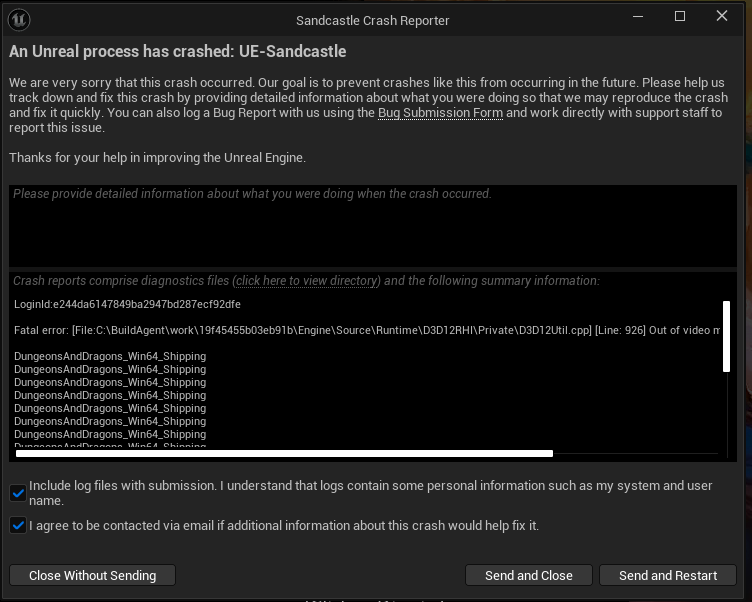Close the crash reporter with the X icon
752x602 pixels.
click(722, 16)
